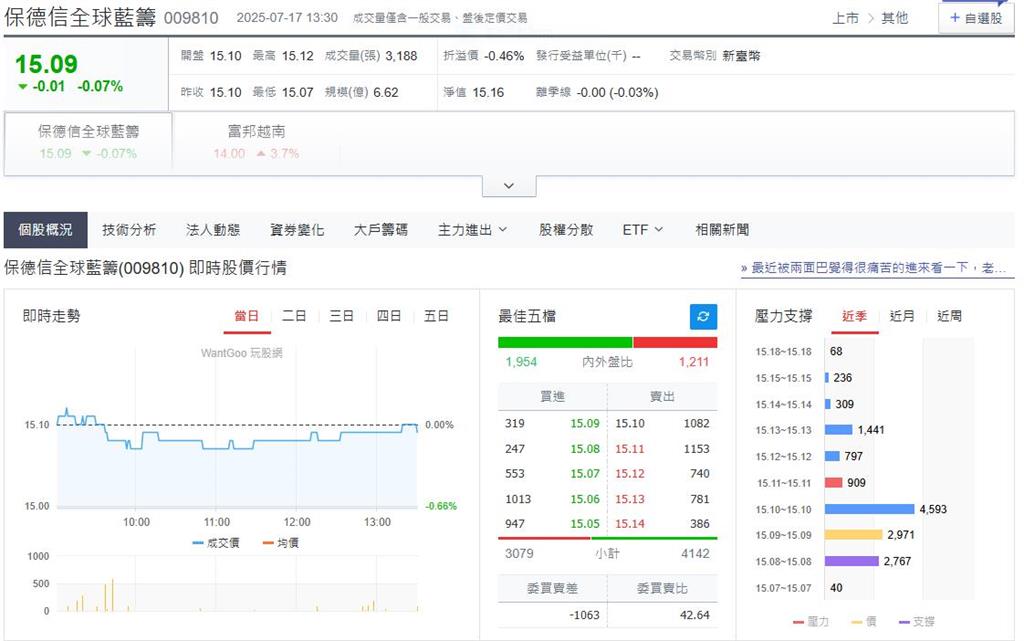Open the 上市 breadcrumb link
Image resolution: width=1024 pixels, height=641 pixels.
click(845, 18)
